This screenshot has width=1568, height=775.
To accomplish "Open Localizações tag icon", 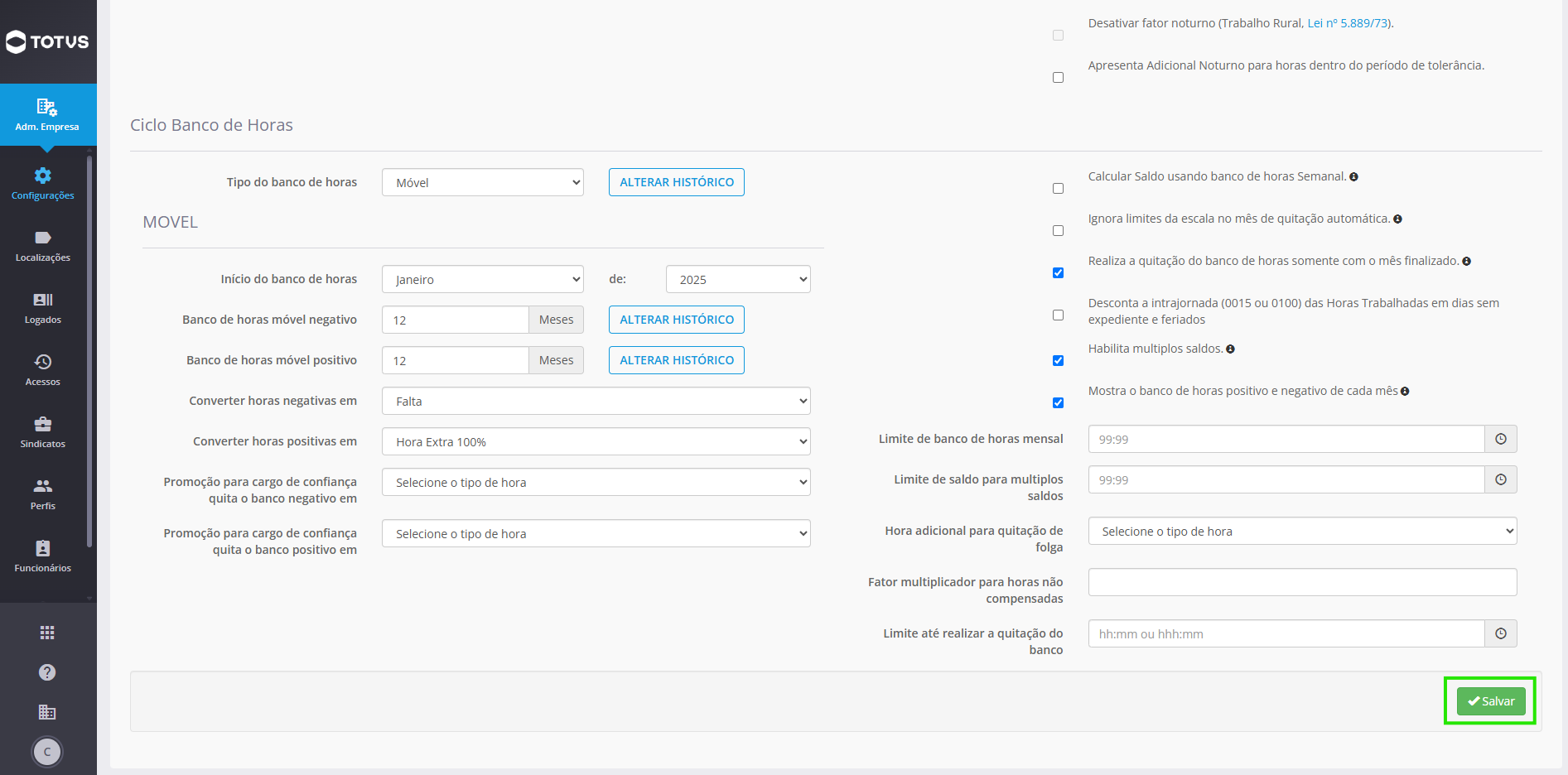I will pyautogui.click(x=43, y=238).
